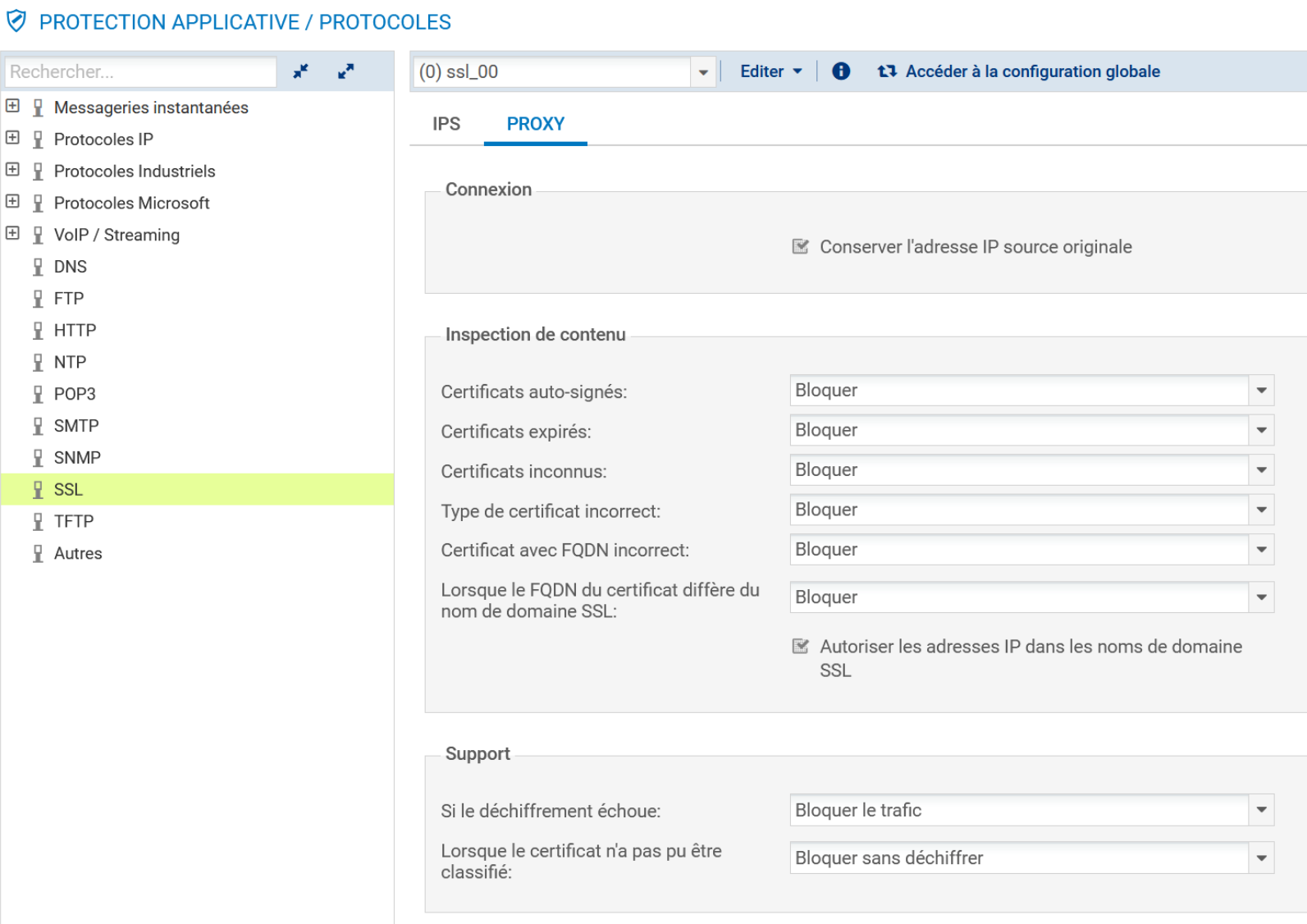This screenshot has height=924, width=1307.
Task: Open the ssl_00 profile dropdown
Action: [703, 72]
